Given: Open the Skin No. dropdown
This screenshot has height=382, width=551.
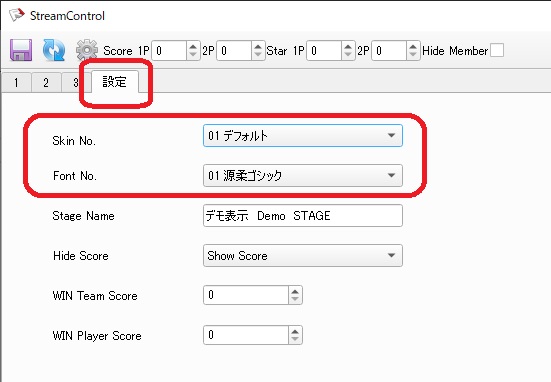Looking at the screenshot, I should (x=303, y=136).
